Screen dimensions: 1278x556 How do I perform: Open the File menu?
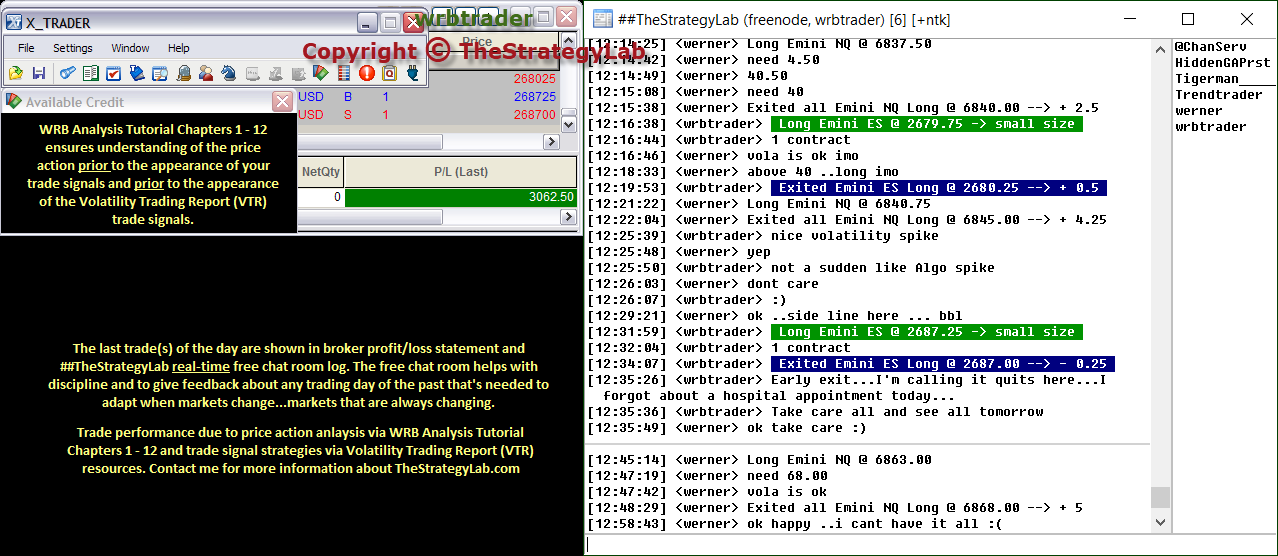click(26, 48)
